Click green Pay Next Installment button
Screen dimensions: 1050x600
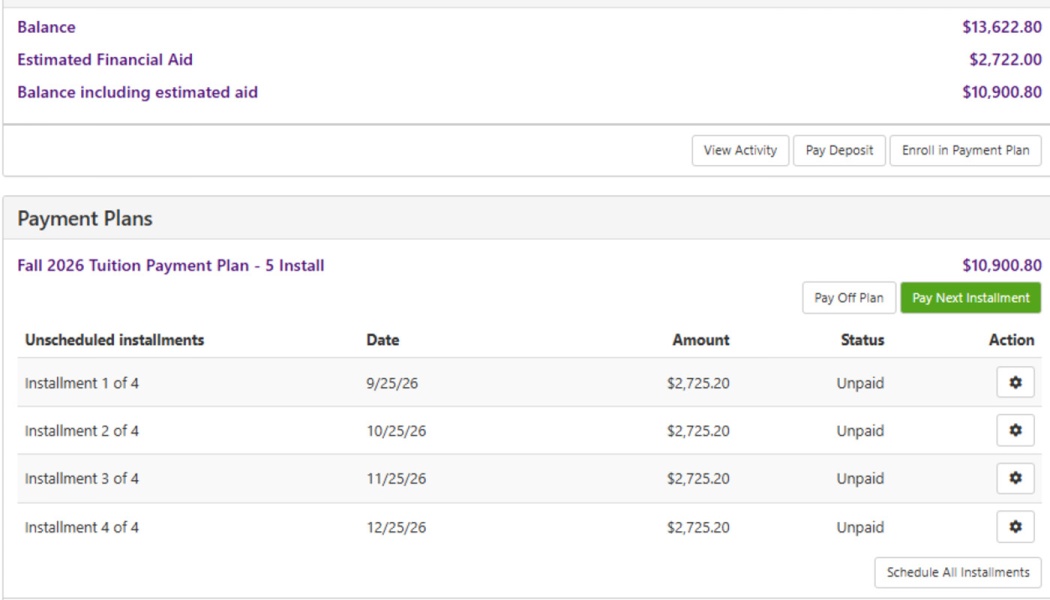[970, 298]
